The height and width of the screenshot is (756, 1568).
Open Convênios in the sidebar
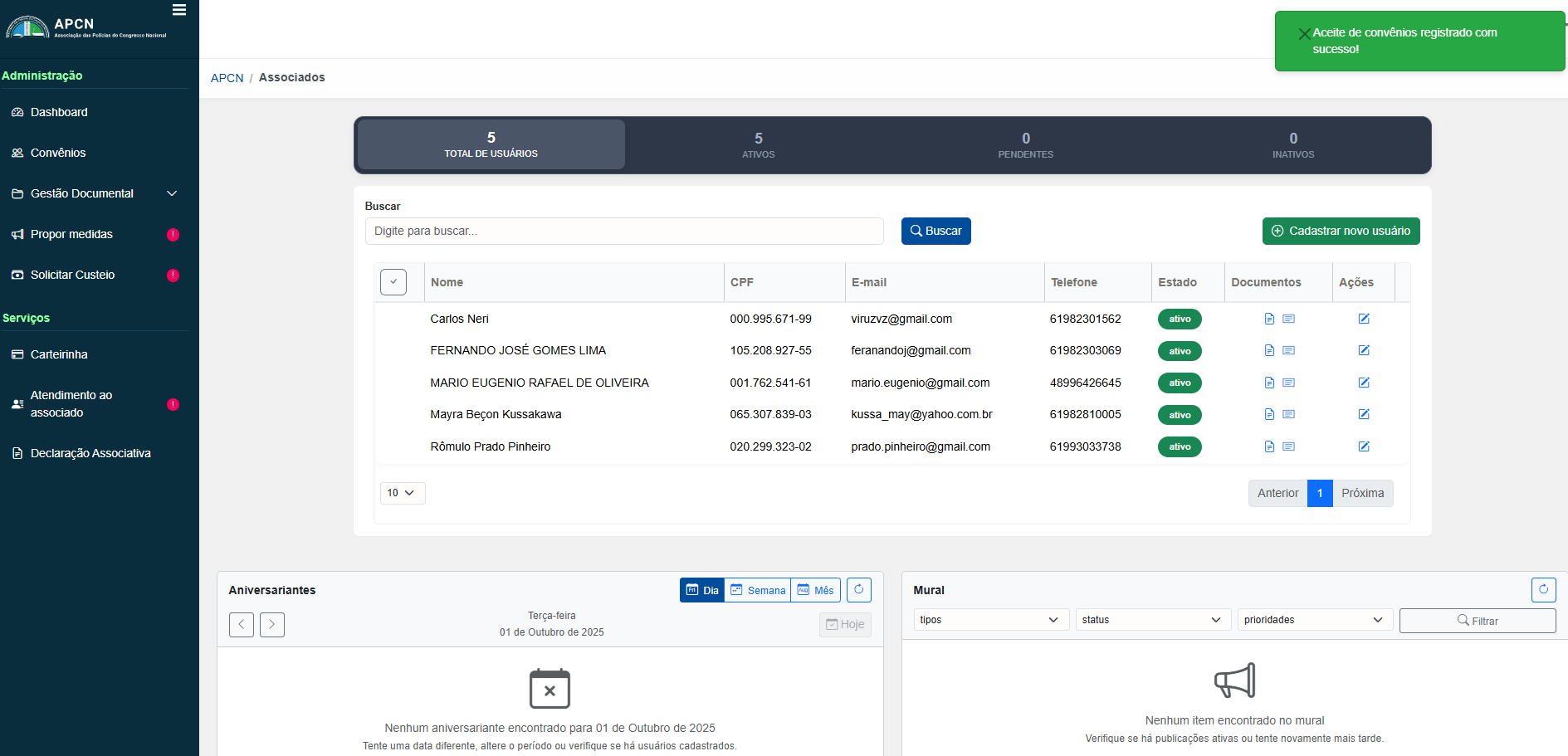pyautogui.click(x=58, y=153)
